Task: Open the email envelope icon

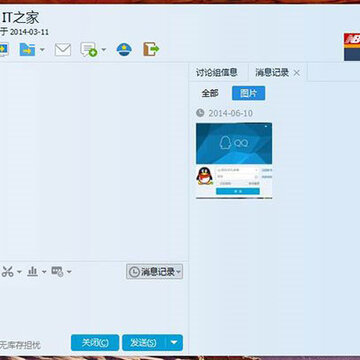Action: coord(63,50)
